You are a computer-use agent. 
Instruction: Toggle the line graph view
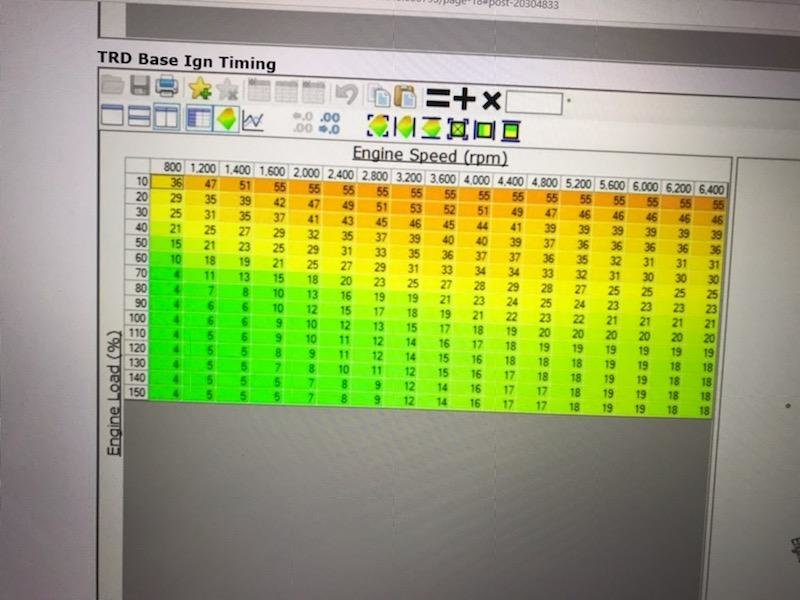click(253, 120)
